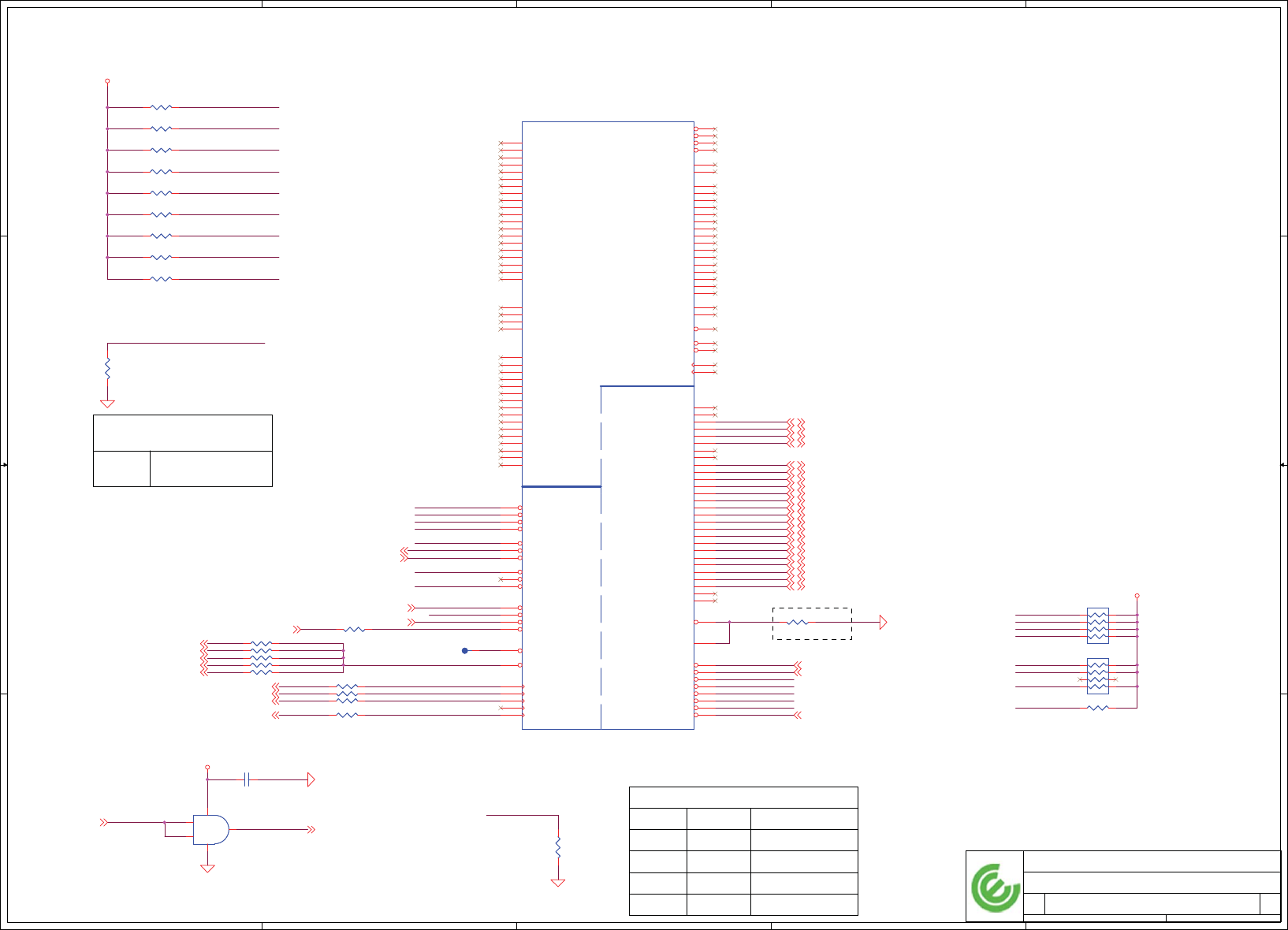Screen dimensions: 1288x930
Task: Select the vertical resistor below the pull-up bank
Action: 107,368
